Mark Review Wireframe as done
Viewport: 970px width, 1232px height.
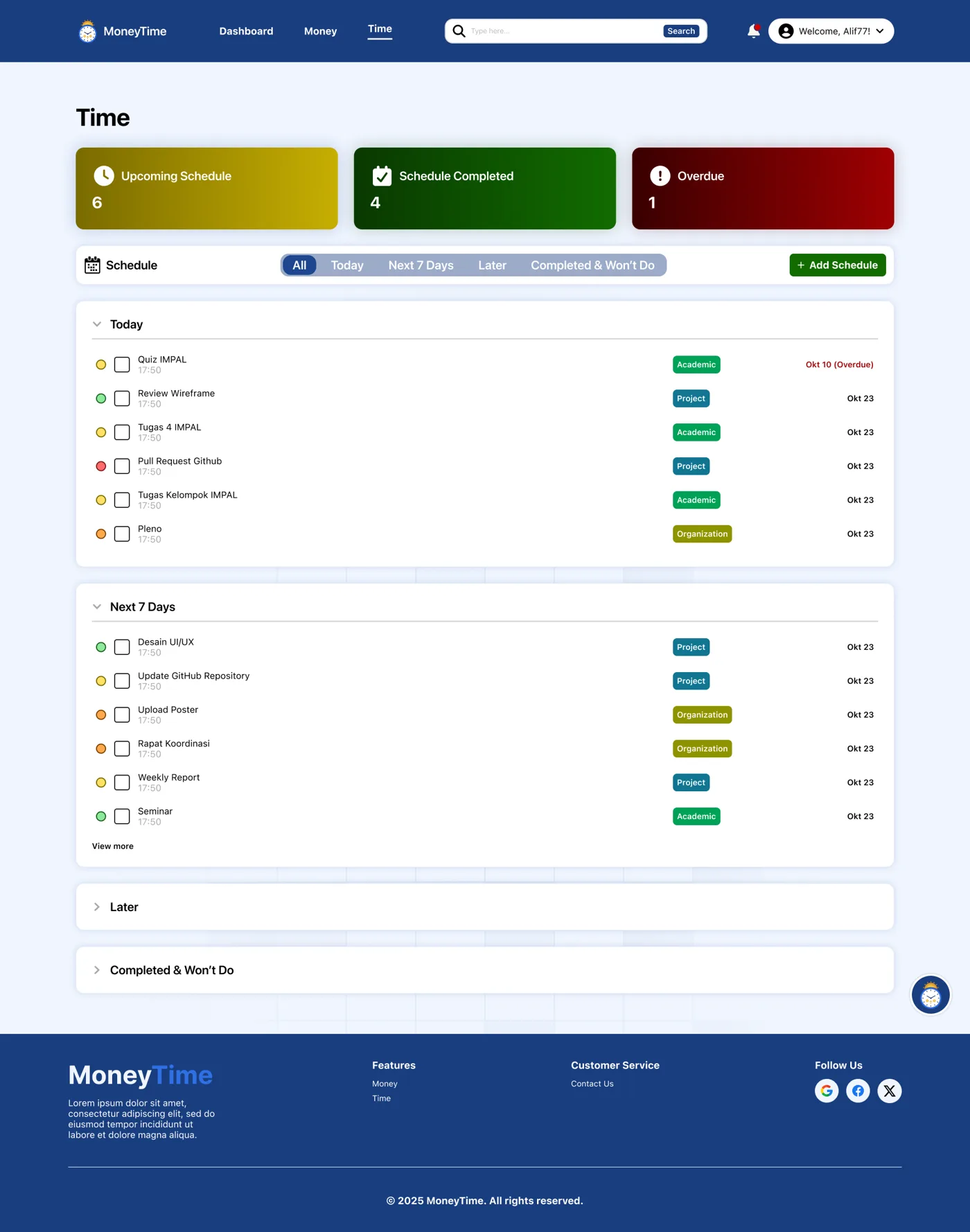point(122,398)
